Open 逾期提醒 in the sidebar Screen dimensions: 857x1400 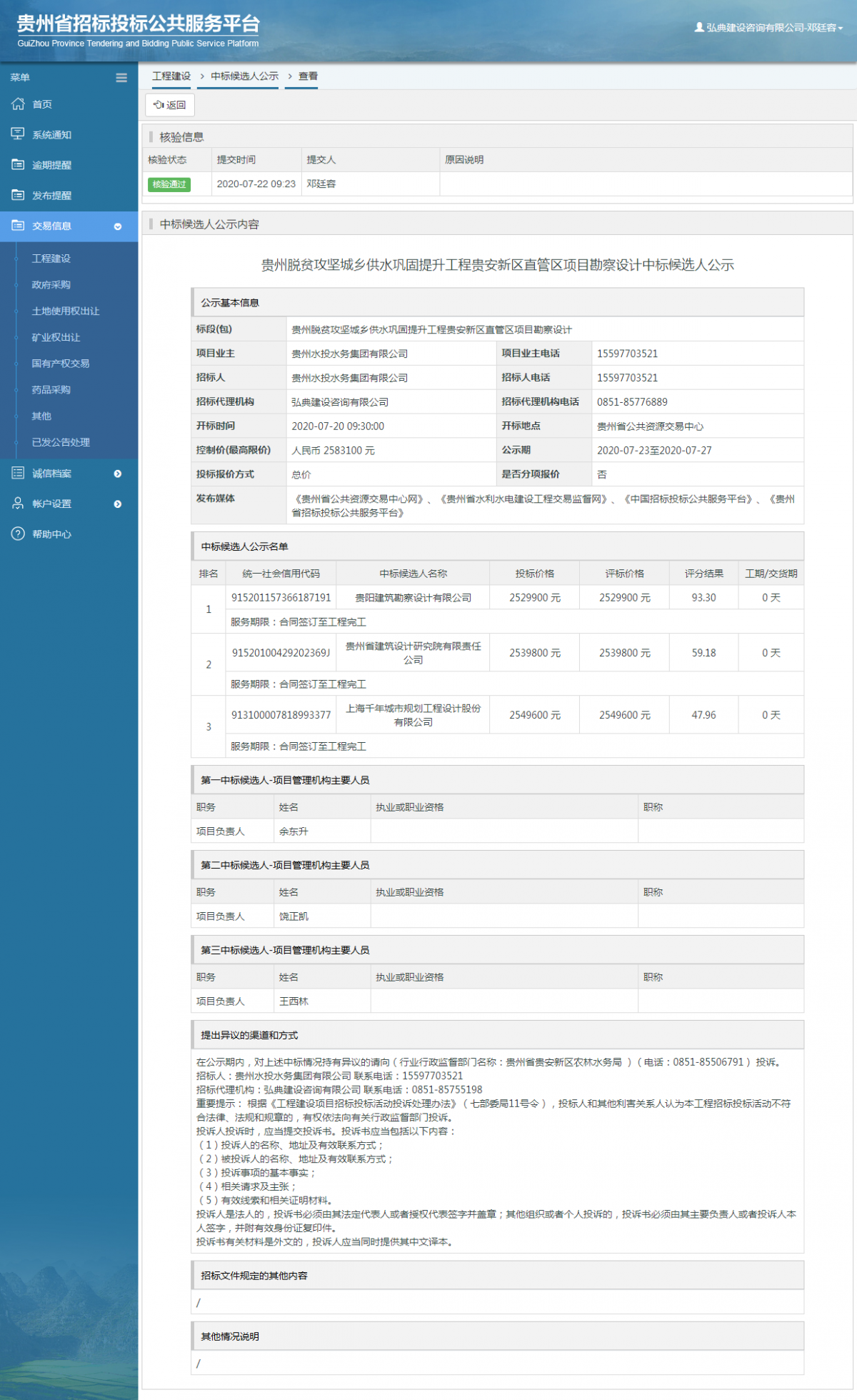(x=51, y=165)
